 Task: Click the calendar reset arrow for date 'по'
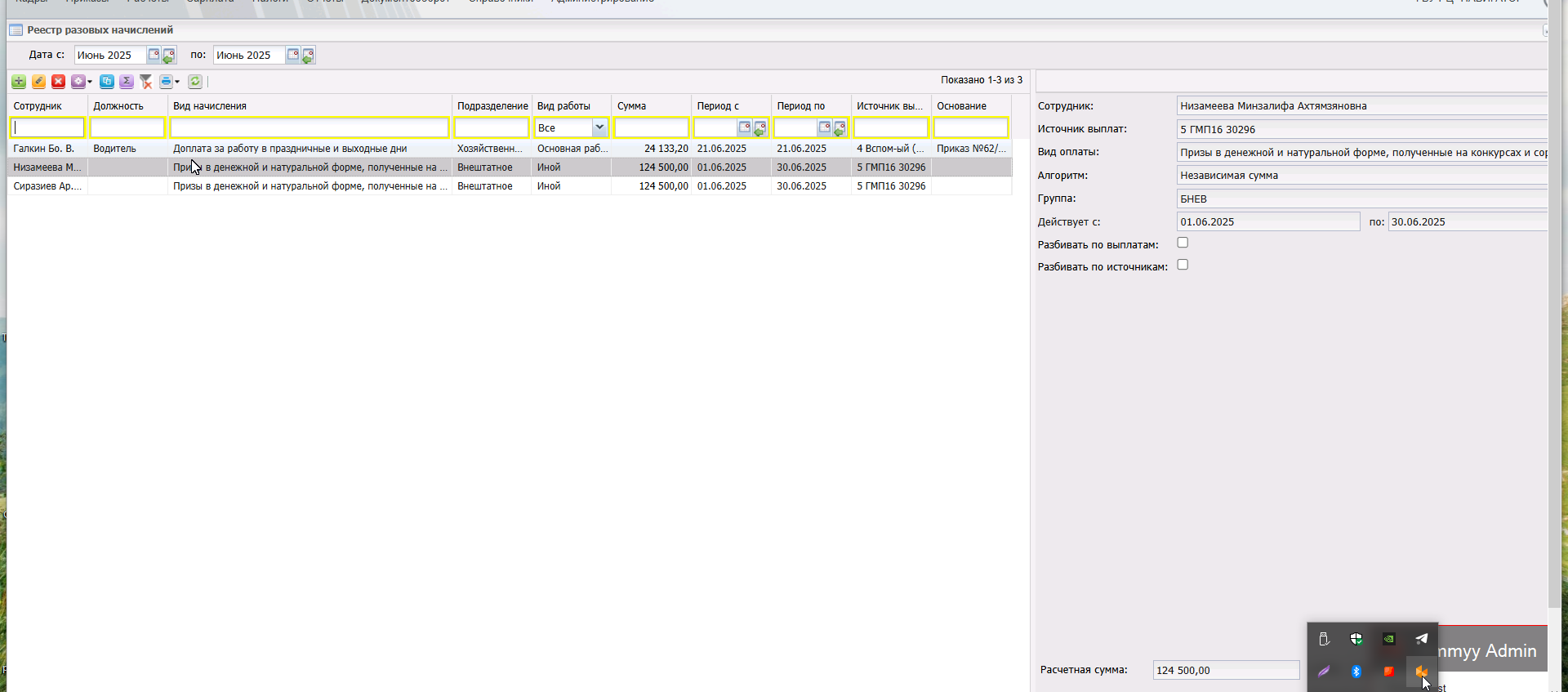307,56
